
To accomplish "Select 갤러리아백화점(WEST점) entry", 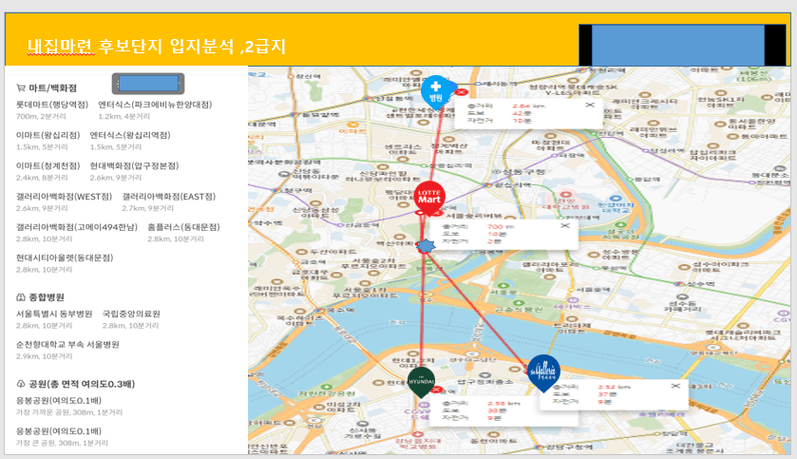I will (x=64, y=197).
